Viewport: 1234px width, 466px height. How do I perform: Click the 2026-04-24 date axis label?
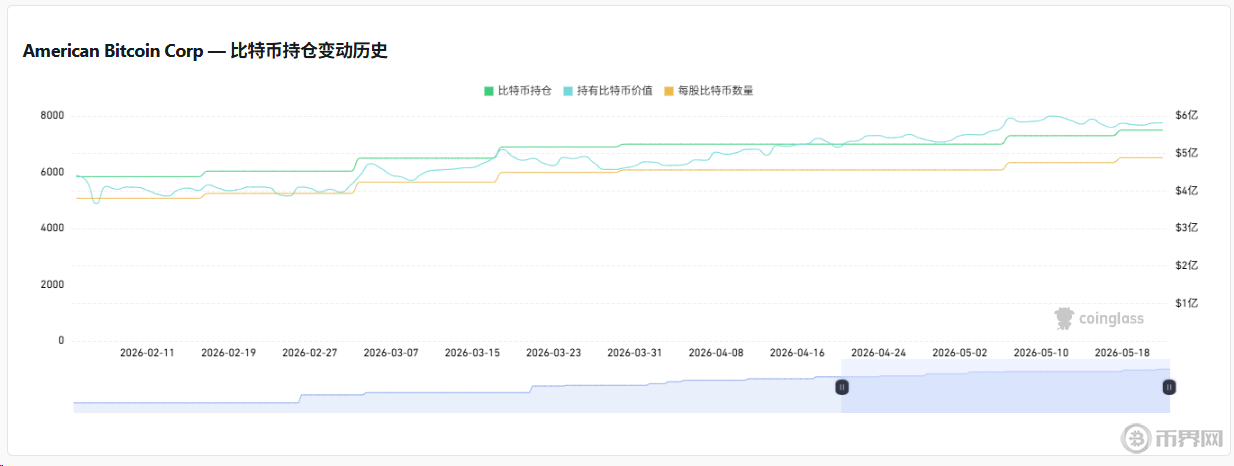[x=878, y=353]
